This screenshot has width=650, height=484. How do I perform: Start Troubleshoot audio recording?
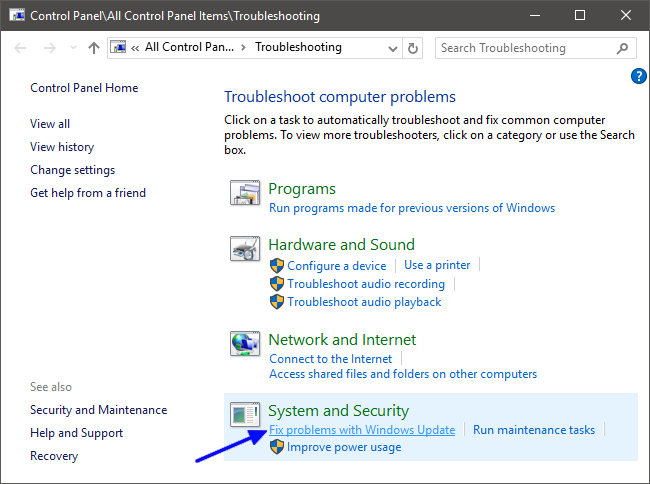(x=366, y=284)
